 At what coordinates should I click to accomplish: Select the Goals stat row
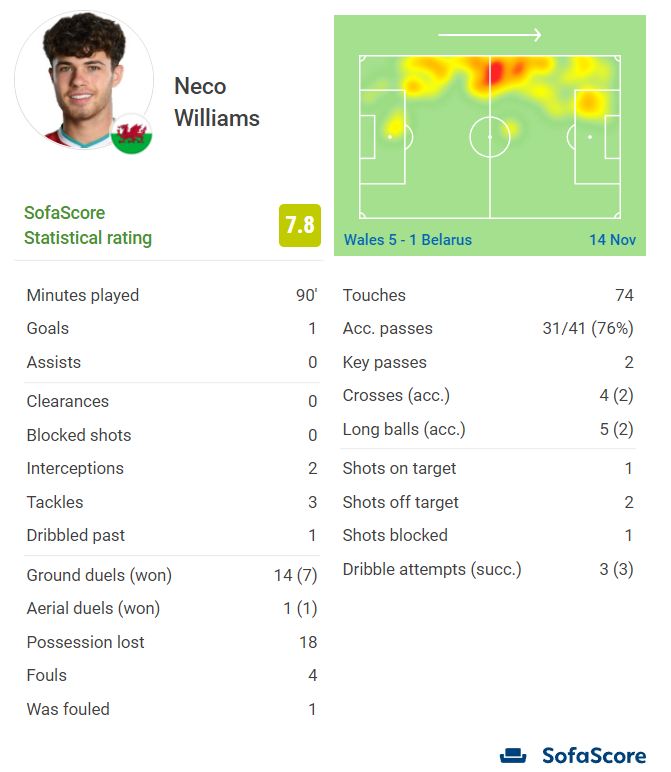tap(171, 328)
